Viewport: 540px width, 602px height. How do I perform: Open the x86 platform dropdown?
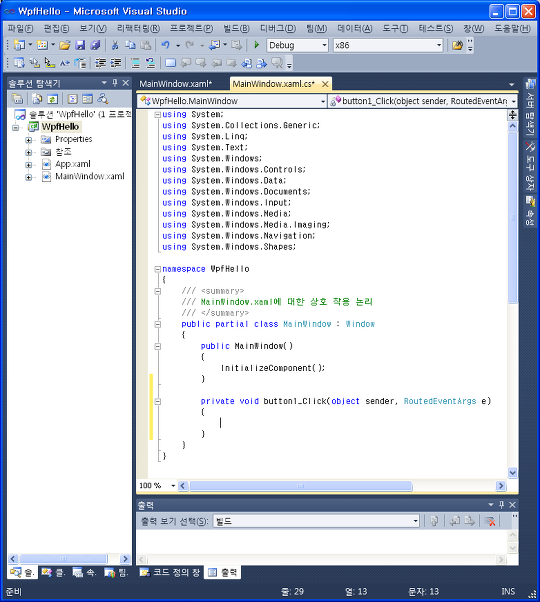pos(388,45)
